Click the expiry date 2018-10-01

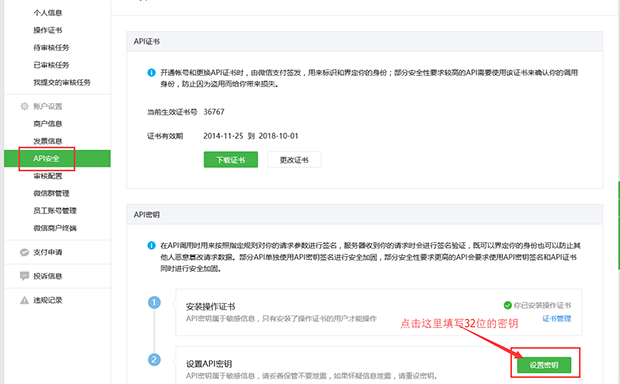tap(279, 136)
